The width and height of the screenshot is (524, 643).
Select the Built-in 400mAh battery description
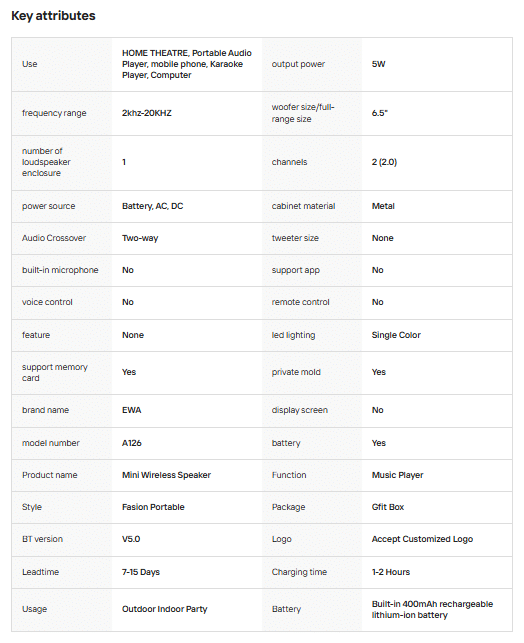pos(432,609)
